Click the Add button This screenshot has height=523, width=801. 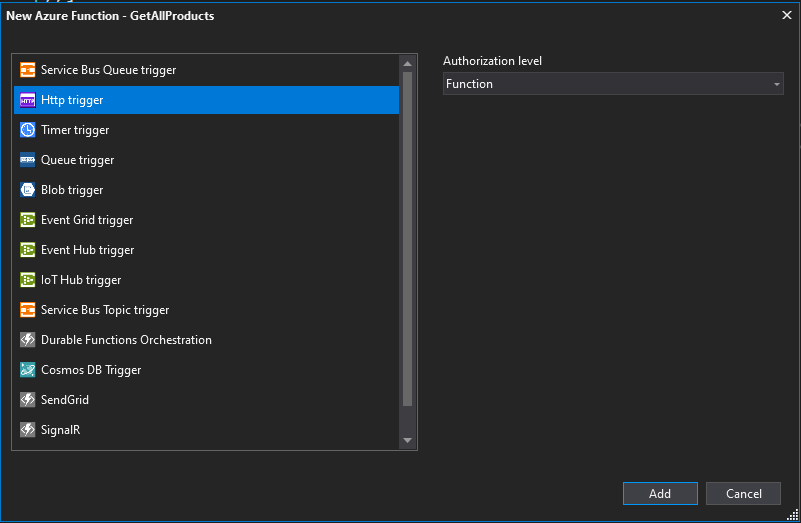click(x=660, y=493)
